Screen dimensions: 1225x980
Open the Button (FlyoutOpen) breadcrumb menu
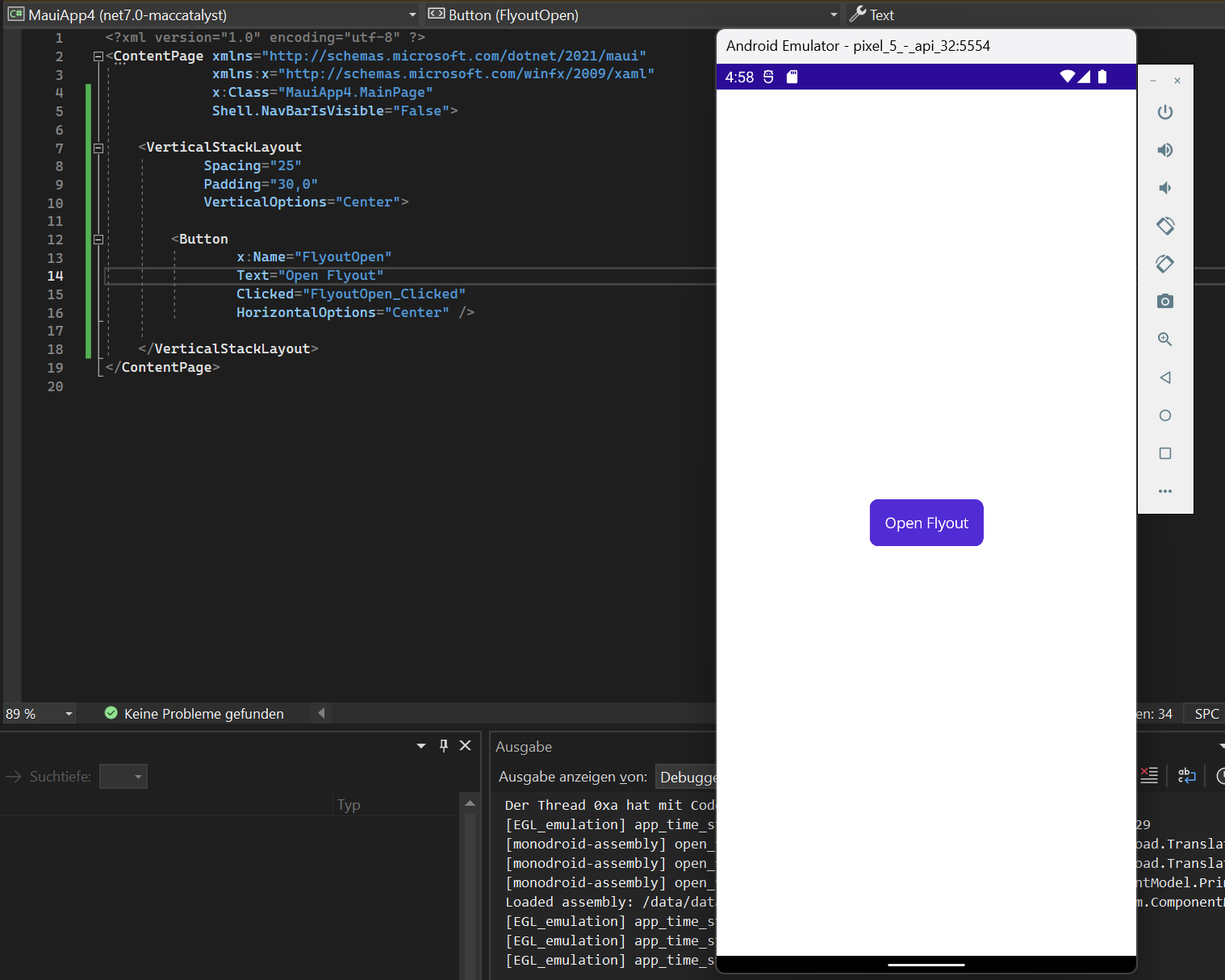(x=833, y=14)
